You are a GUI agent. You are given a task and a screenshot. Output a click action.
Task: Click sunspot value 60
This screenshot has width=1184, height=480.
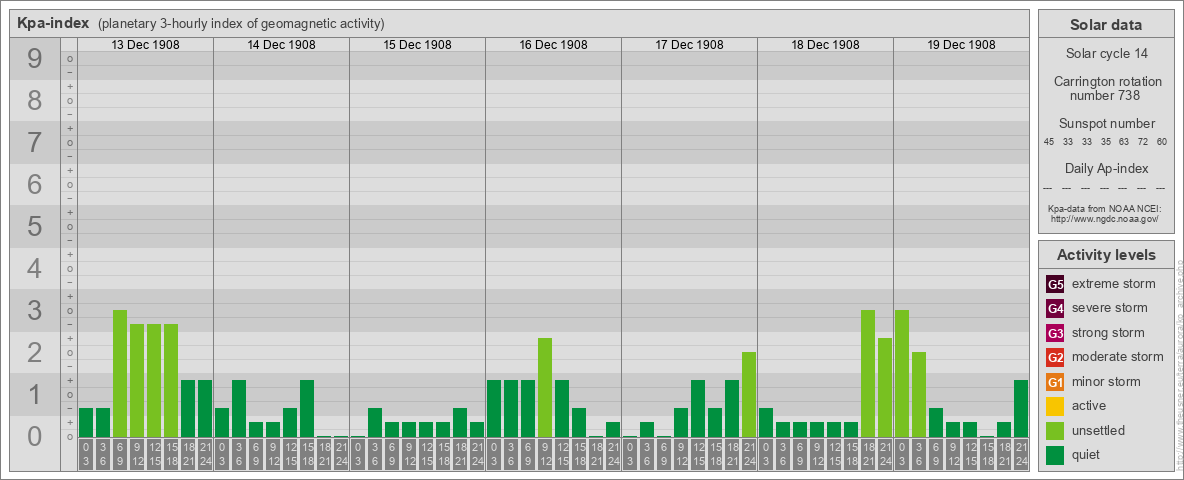1161,142
